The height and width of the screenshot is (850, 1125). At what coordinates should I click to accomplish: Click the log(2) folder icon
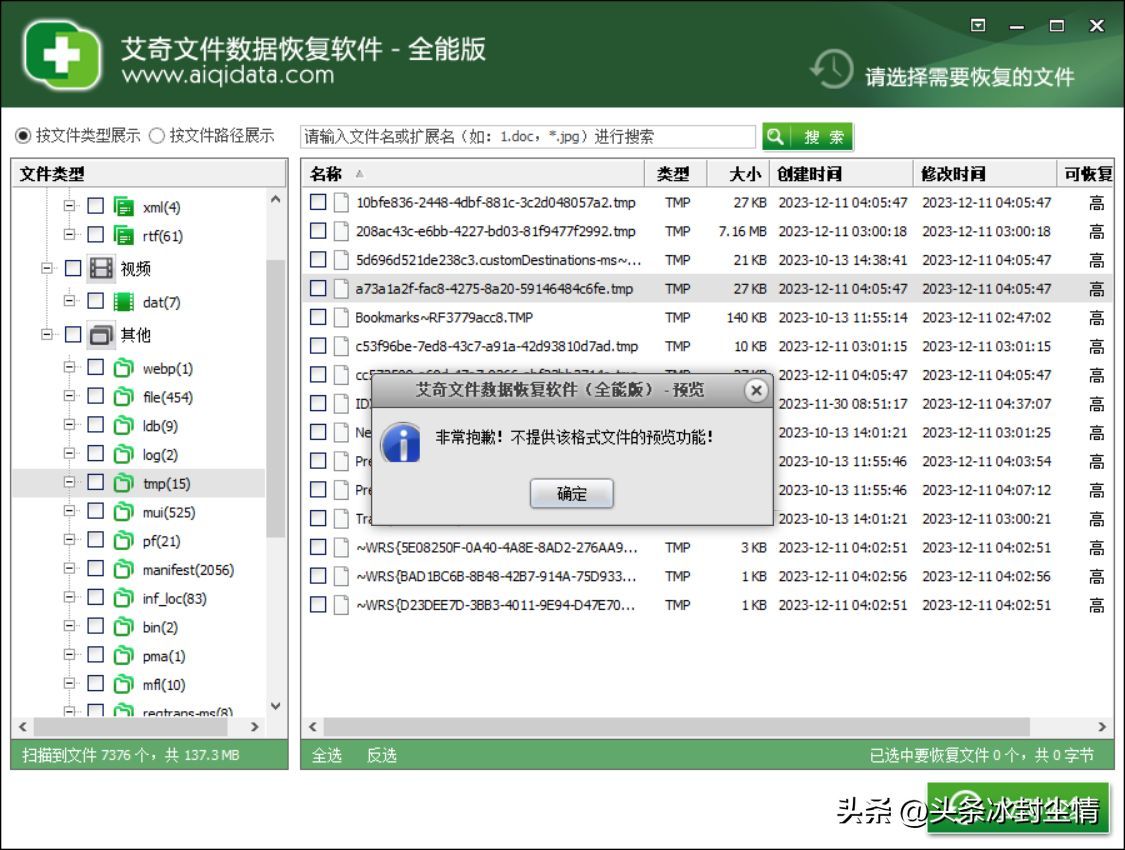(x=123, y=454)
